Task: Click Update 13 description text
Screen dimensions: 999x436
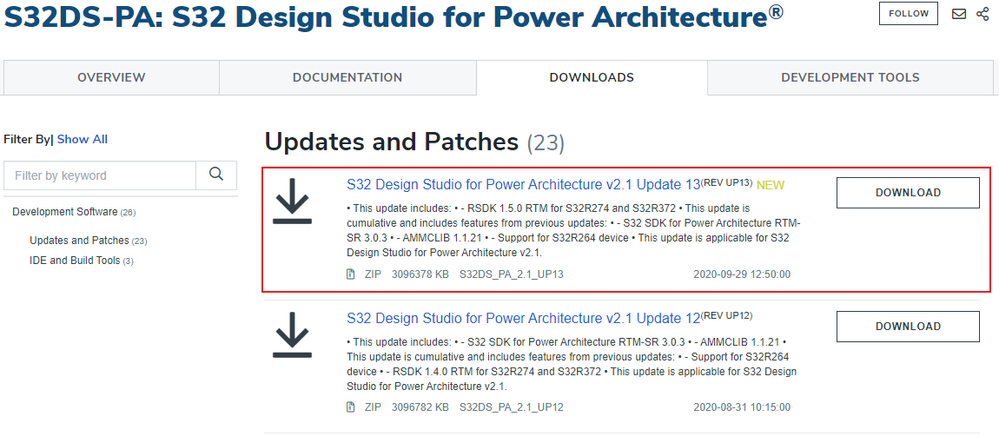Action: 573,230
